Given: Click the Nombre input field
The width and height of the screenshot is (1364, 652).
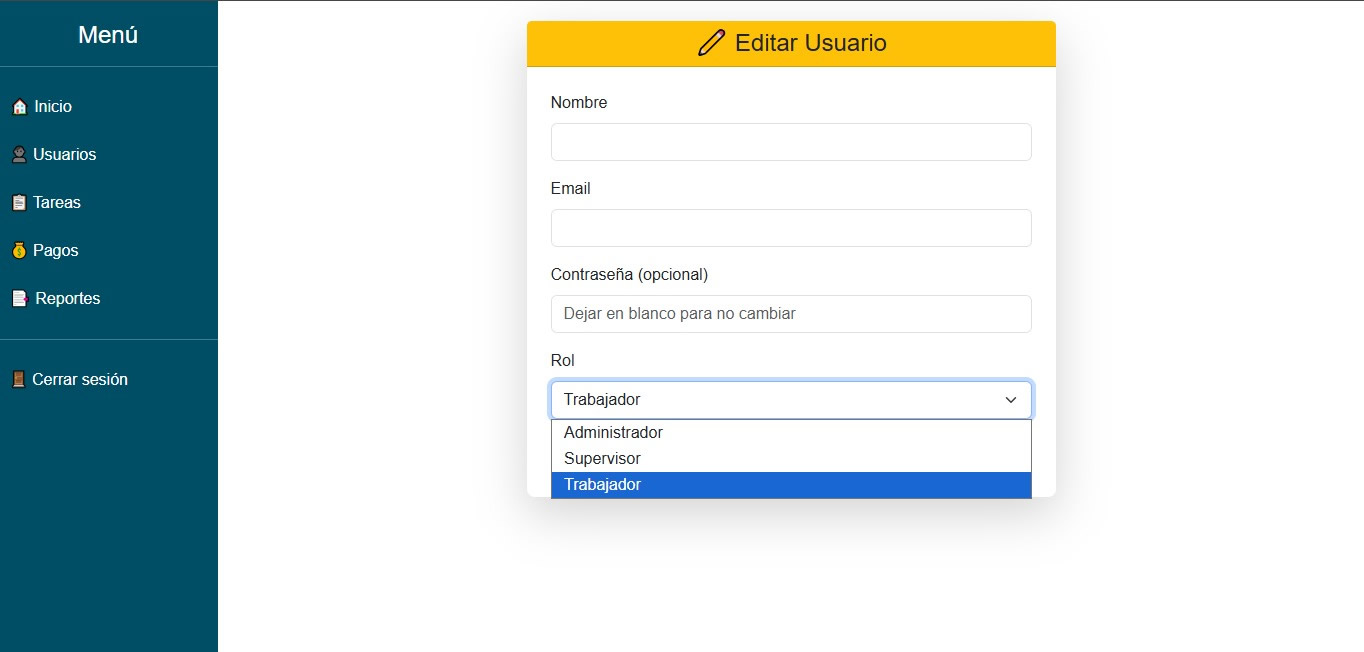Looking at the screenshot, I should tap(790, 142).
